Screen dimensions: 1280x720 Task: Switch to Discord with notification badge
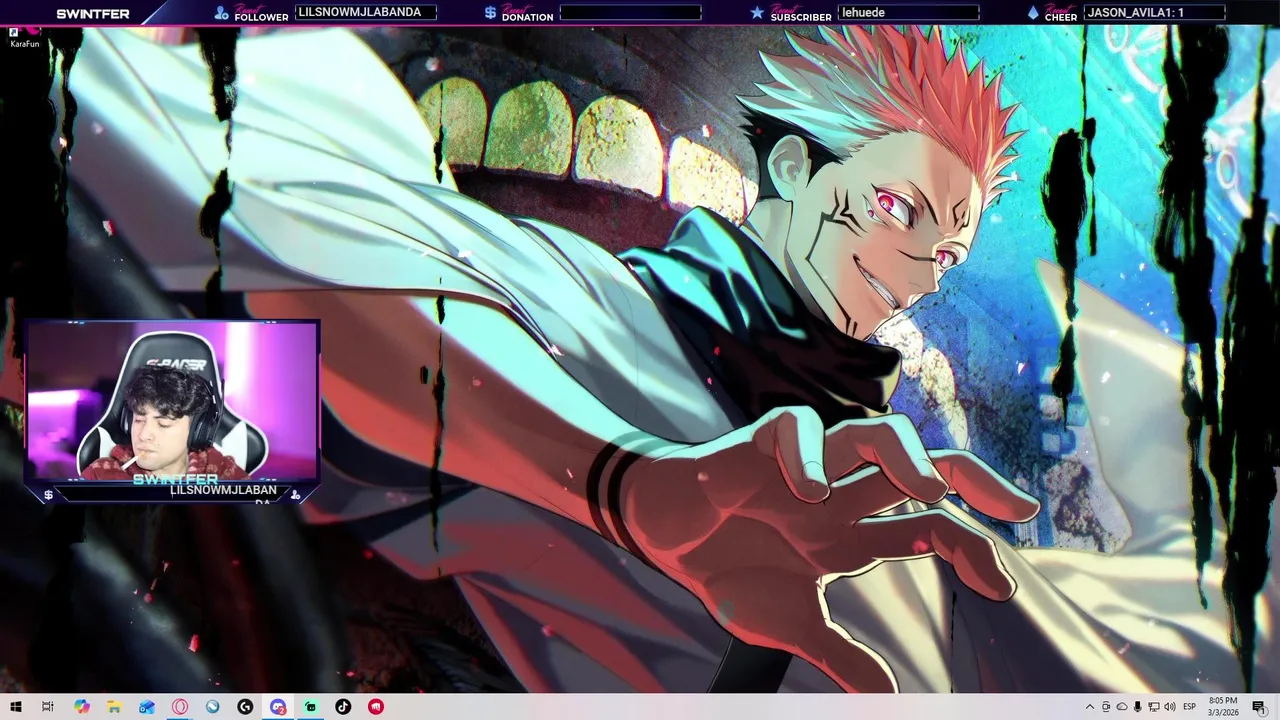click(x=278, y=707)
